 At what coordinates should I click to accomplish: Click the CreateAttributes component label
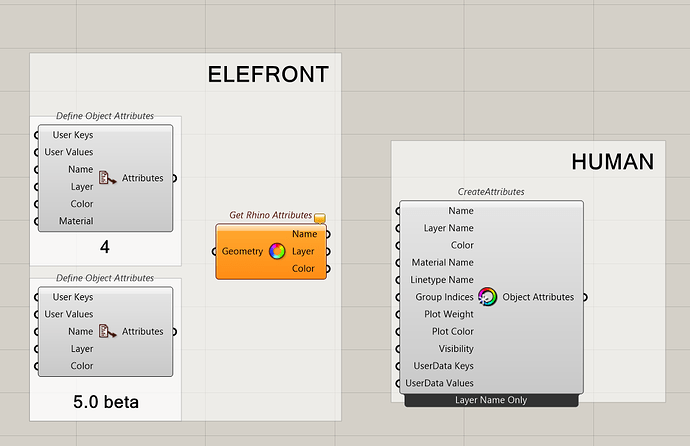[491, 192]
